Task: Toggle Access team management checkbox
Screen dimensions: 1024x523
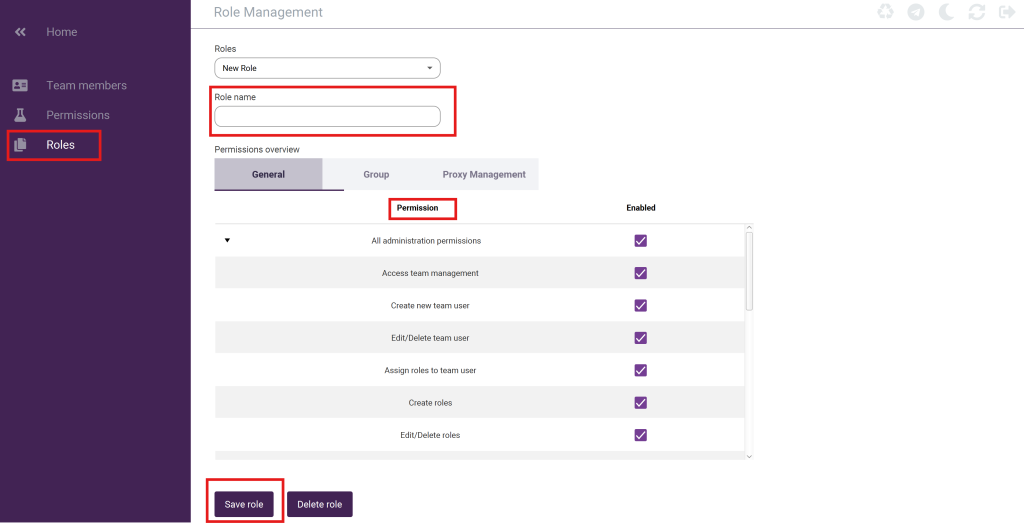Action: click(x=641, y=273)
